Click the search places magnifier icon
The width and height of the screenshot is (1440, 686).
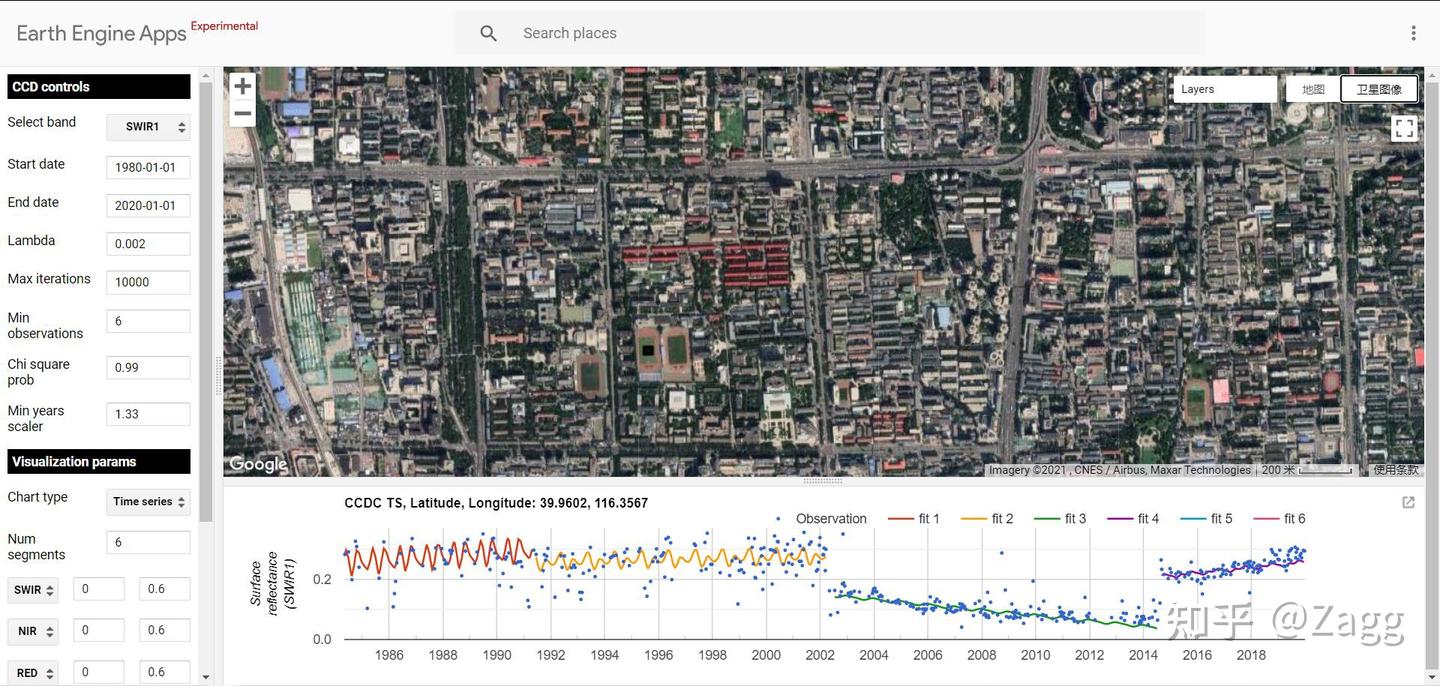click(487, 32)
